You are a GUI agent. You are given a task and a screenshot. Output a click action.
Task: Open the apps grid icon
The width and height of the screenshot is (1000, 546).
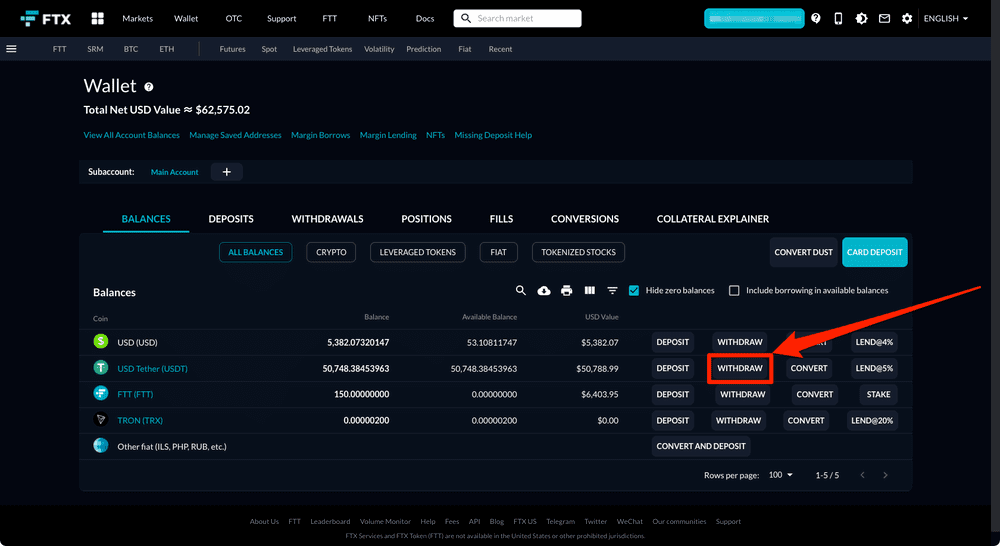[x=98, y=18]
